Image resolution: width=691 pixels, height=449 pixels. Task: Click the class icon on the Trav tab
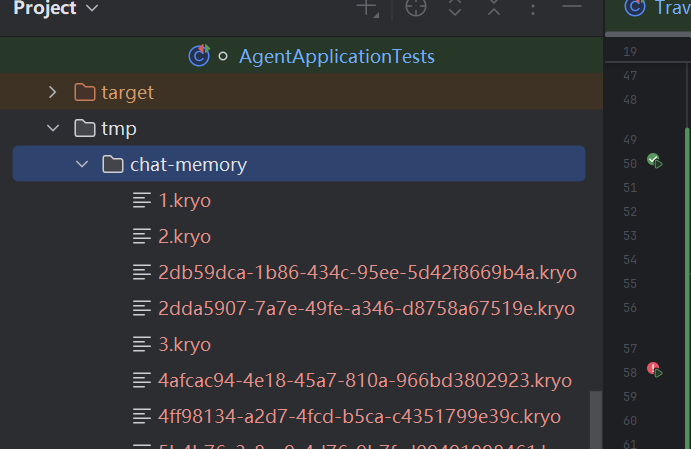pos(635,7)
